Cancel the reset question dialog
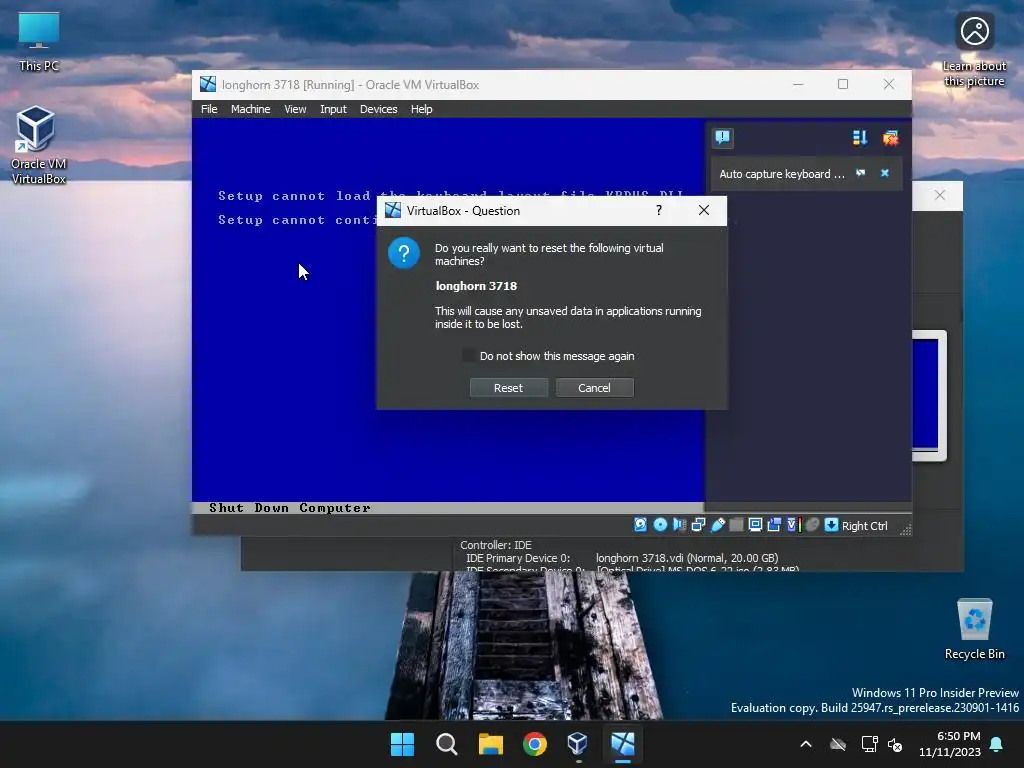 (594, 388)
